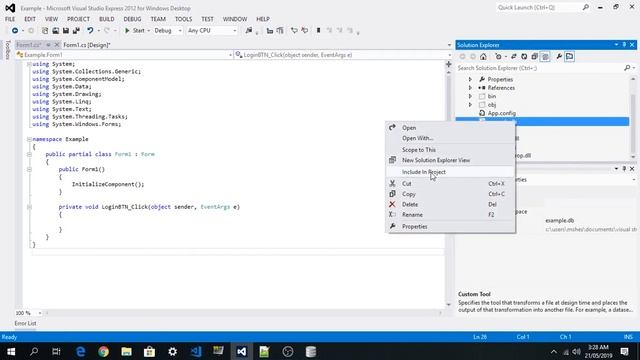Open the BUILD menu
This screenshot has height=360, width=640.
tap(107, 19)
